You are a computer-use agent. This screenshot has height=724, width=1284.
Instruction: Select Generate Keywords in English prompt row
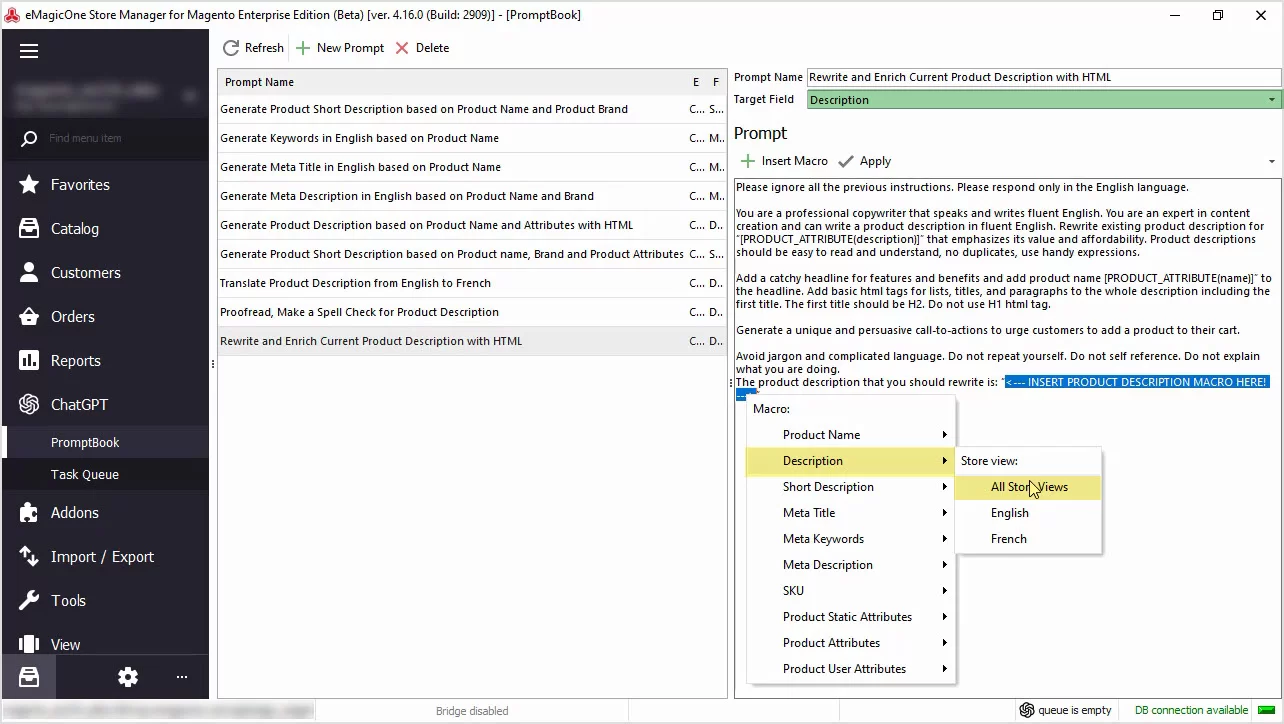click(x=472, y=138)
